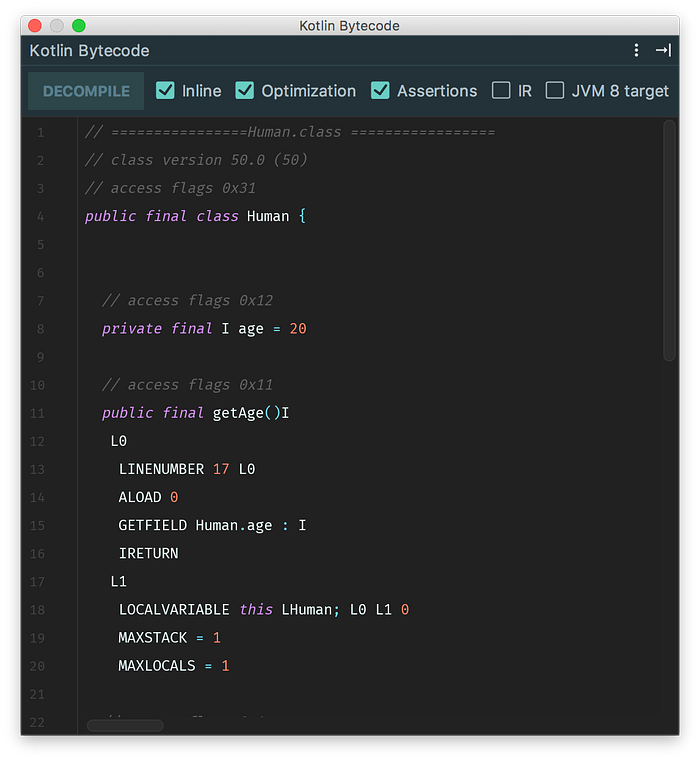The width and height of the screenshot is (700, 761).
Task: Click the 'access flags 0x12' comment
Action: [187, 301]
